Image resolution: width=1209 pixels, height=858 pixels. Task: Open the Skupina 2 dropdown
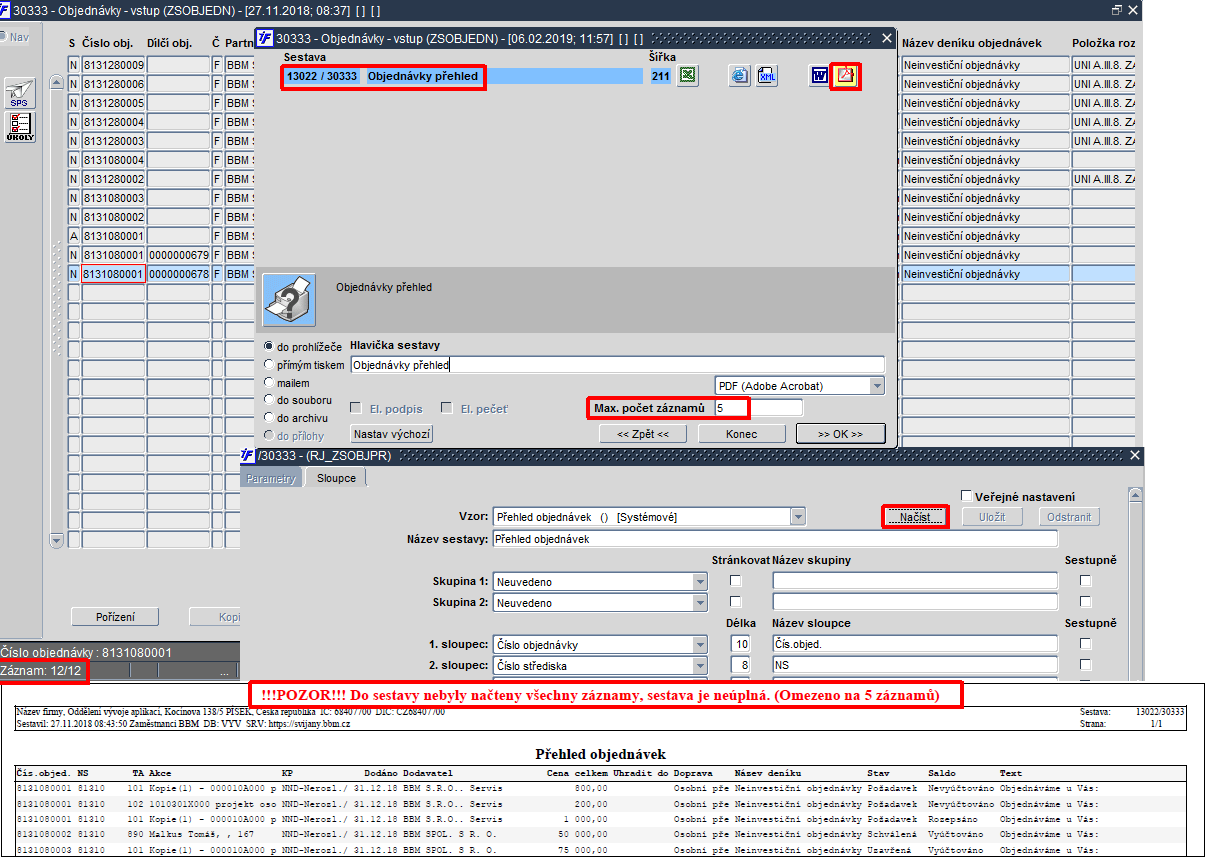point(699,602)
